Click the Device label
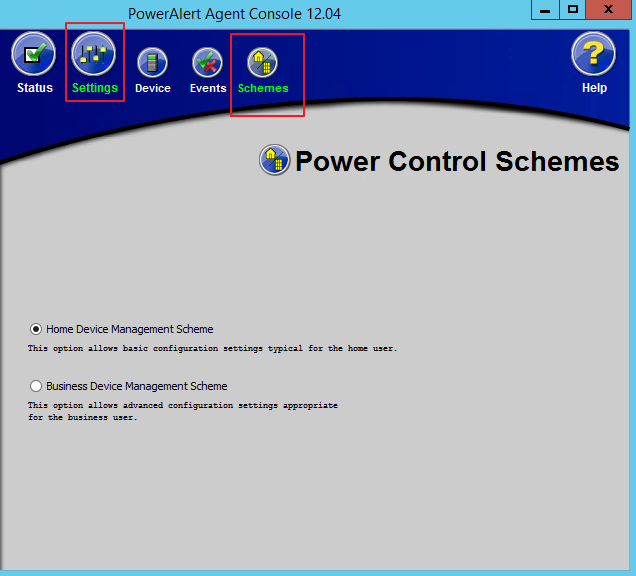This screenshot has width=636, height=576. [153, 88]
